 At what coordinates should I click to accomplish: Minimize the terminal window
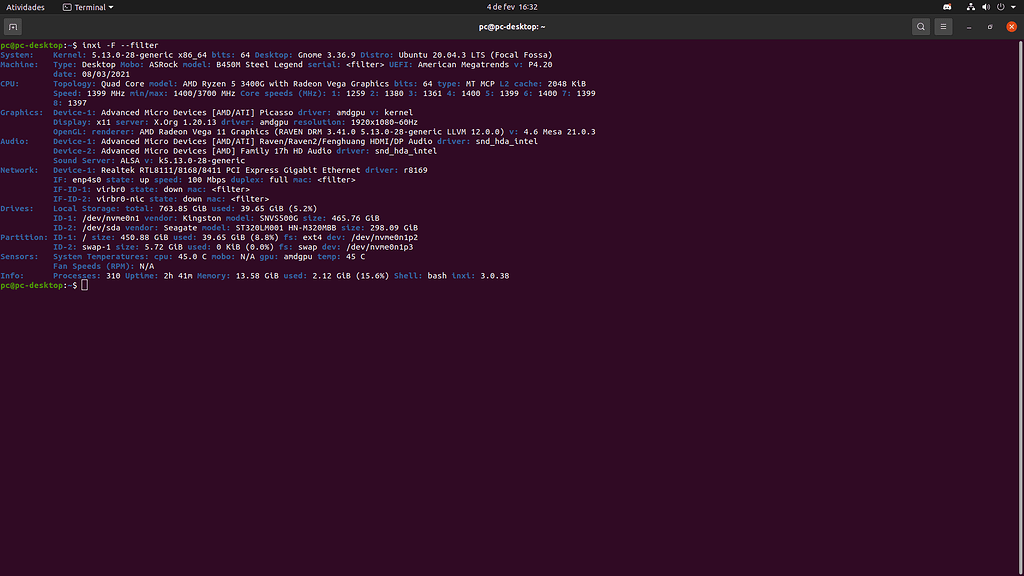click(969, 27)
